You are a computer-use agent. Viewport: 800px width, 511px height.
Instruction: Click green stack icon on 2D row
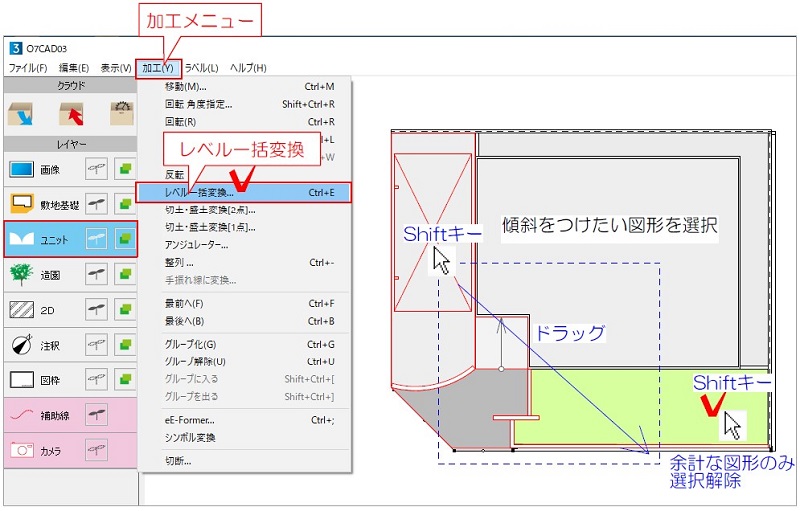[x=124, y=310]
